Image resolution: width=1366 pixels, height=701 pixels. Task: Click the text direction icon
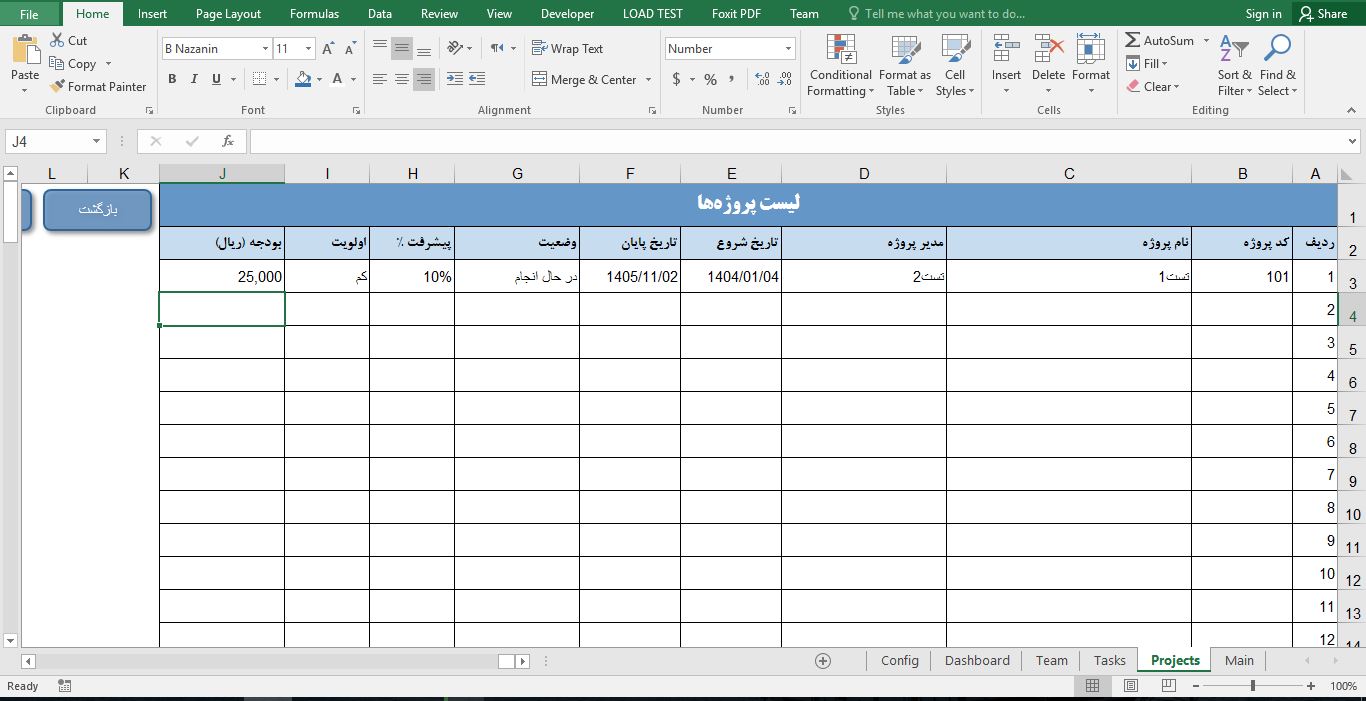[497, 47]
